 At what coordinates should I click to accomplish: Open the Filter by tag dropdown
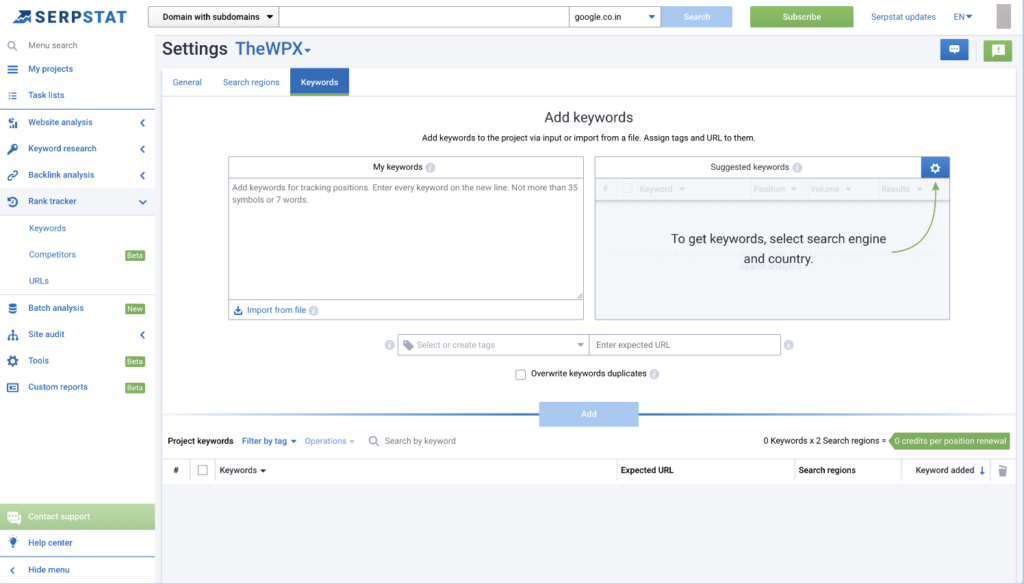269,441
